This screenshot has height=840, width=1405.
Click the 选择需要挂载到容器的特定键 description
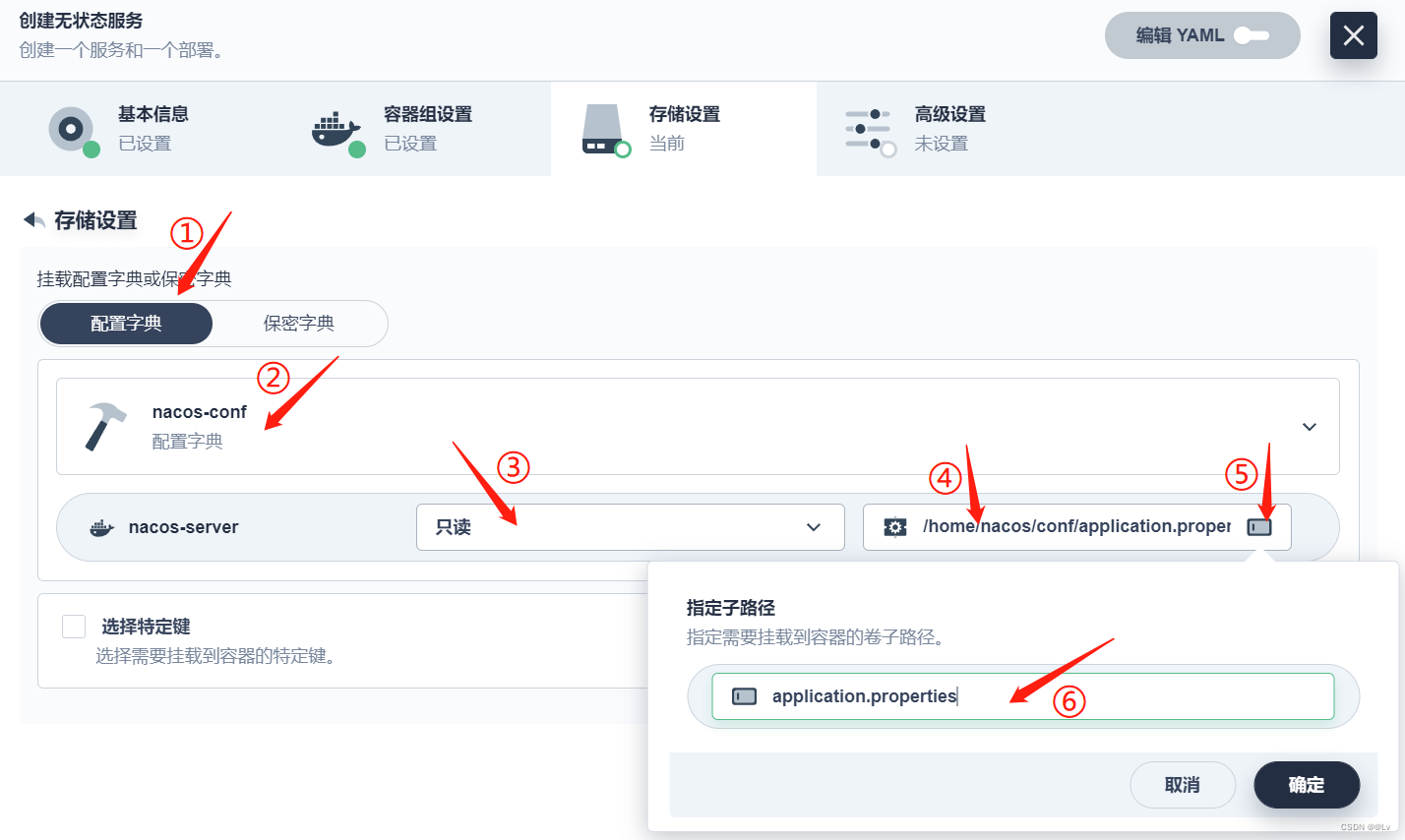coord(215,656)
